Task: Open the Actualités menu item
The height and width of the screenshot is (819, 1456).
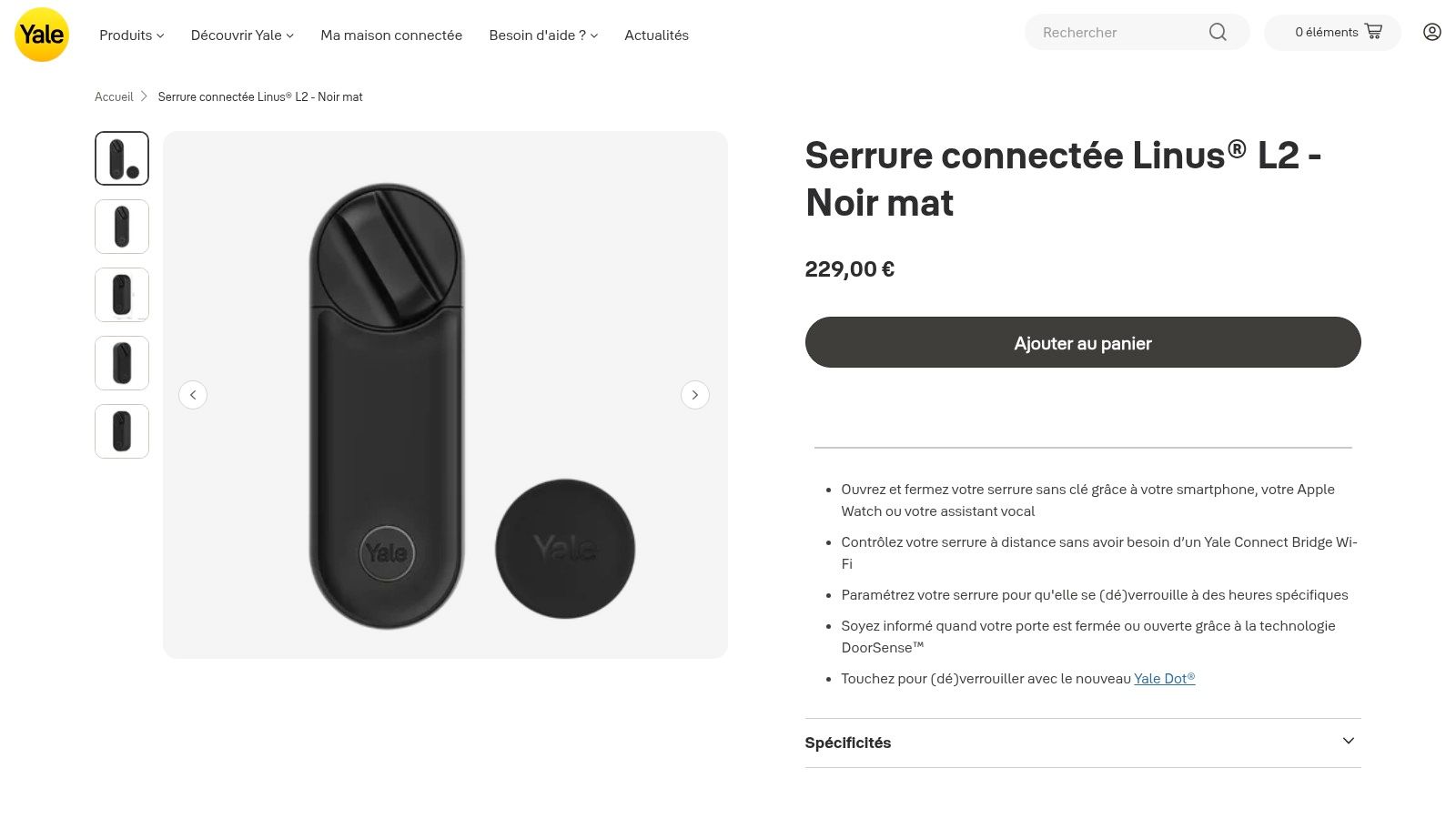Action: pyautogui.click(x=656, y=35)
